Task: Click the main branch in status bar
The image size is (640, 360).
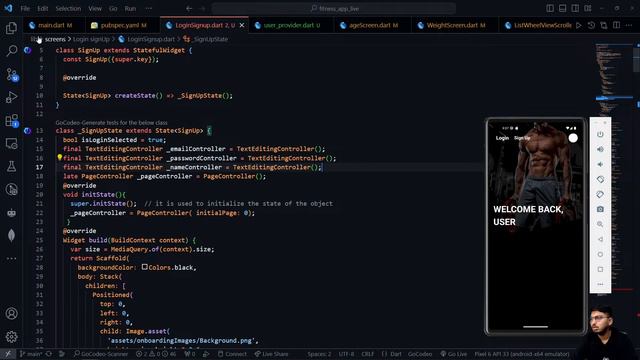Action: click(x=31, y=354)
